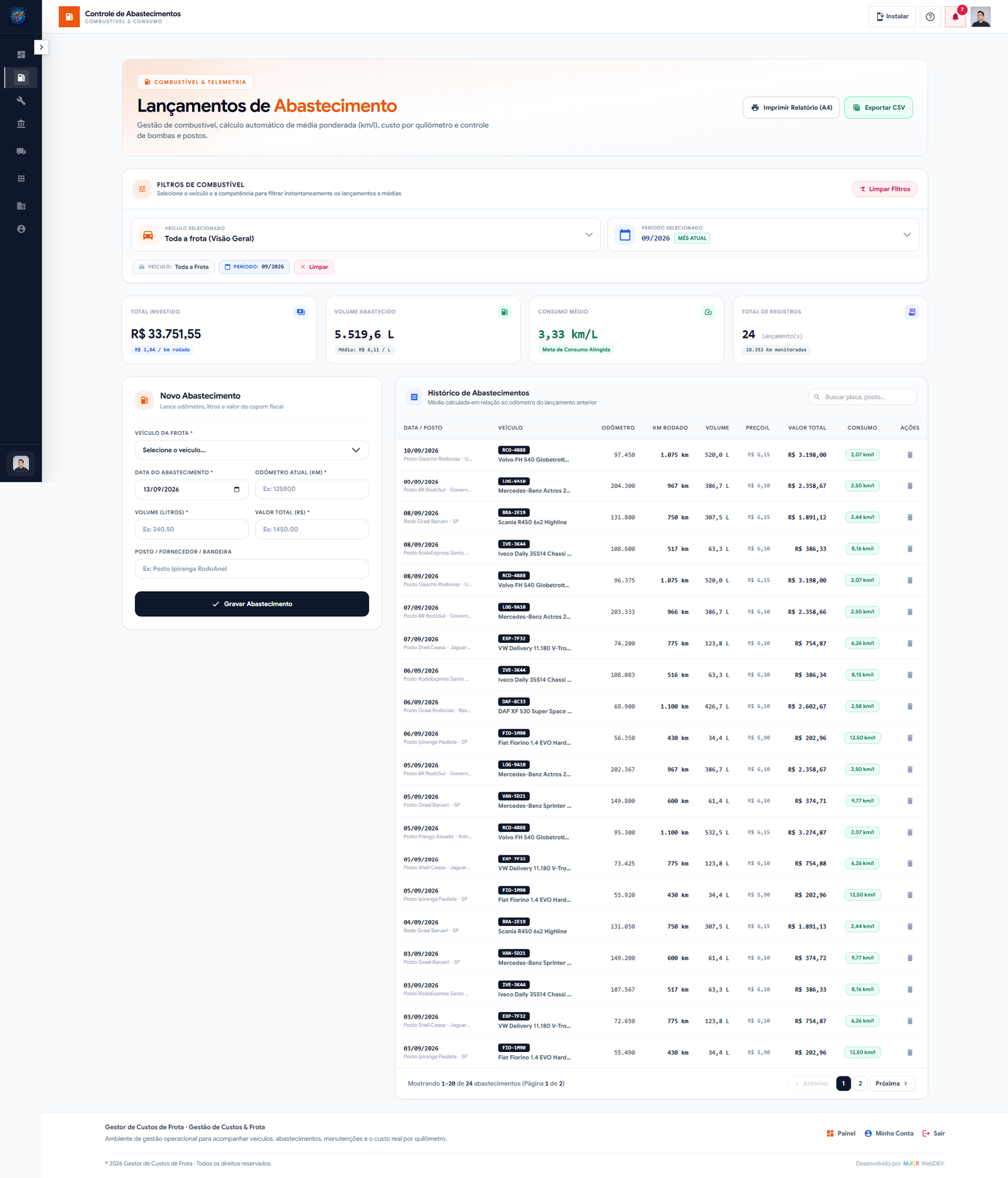
Task: Click the DAF-8C33 plate badge
Action: [x=514, y=702]
